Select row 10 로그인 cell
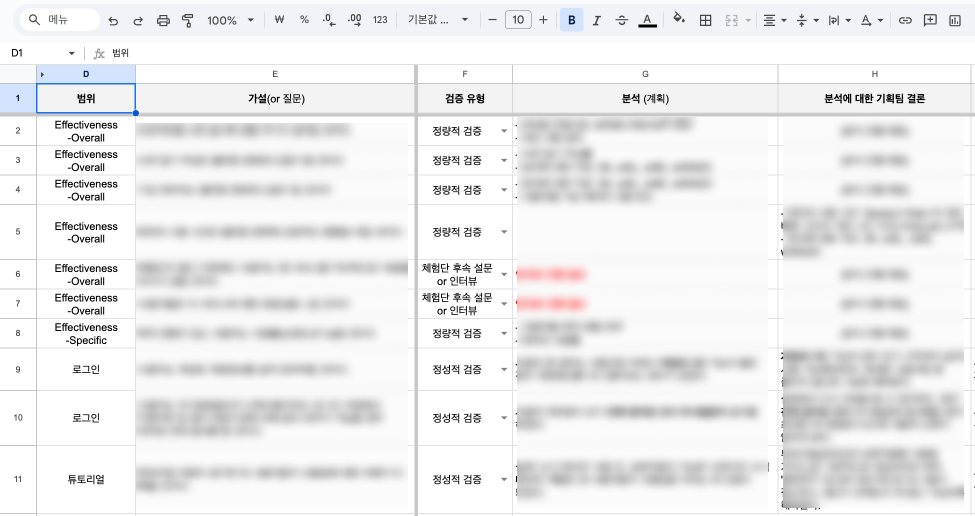Screen dimensions: 975x516 pos(86,418)
